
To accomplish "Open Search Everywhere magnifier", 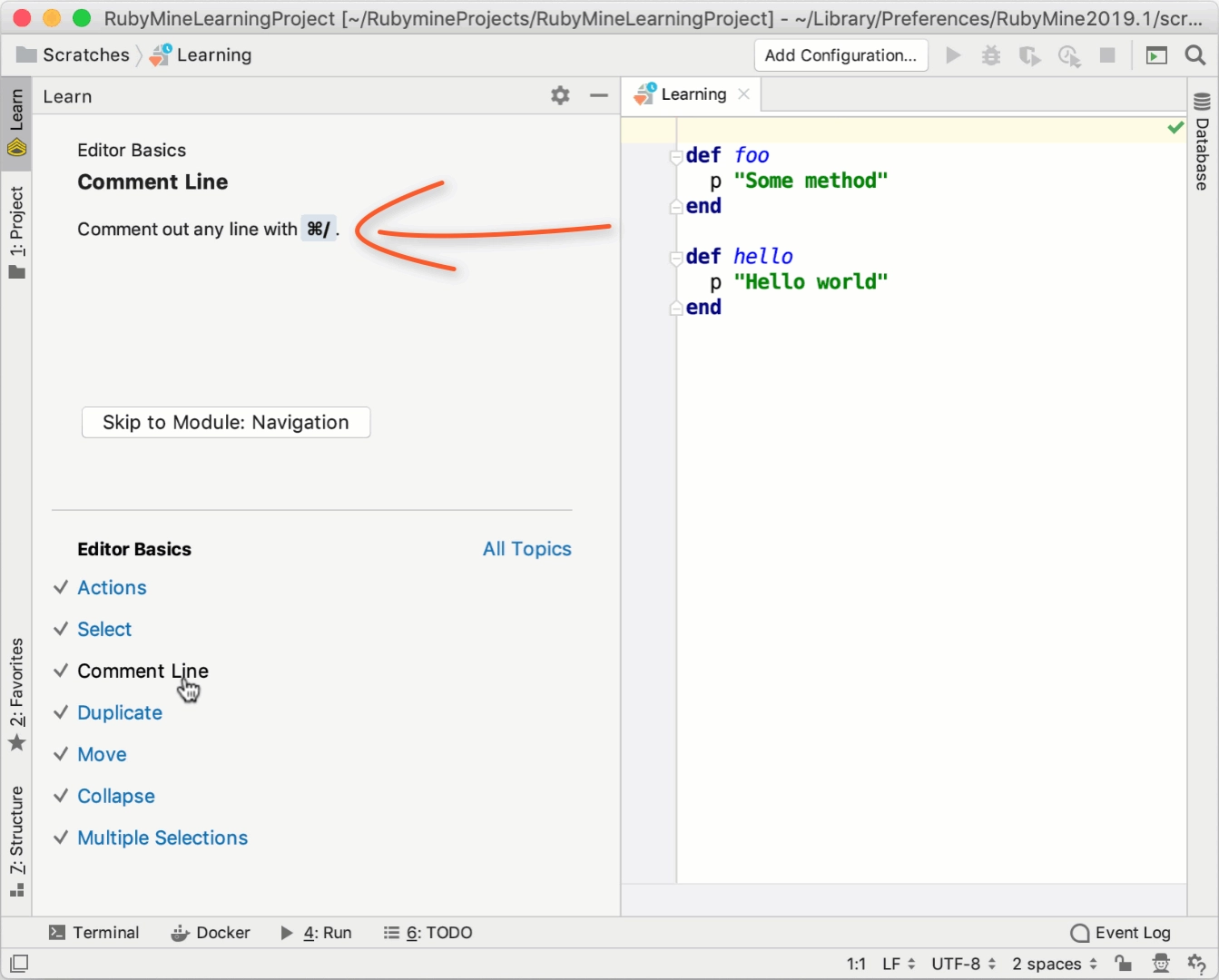I will click(x=1195, y=55).
